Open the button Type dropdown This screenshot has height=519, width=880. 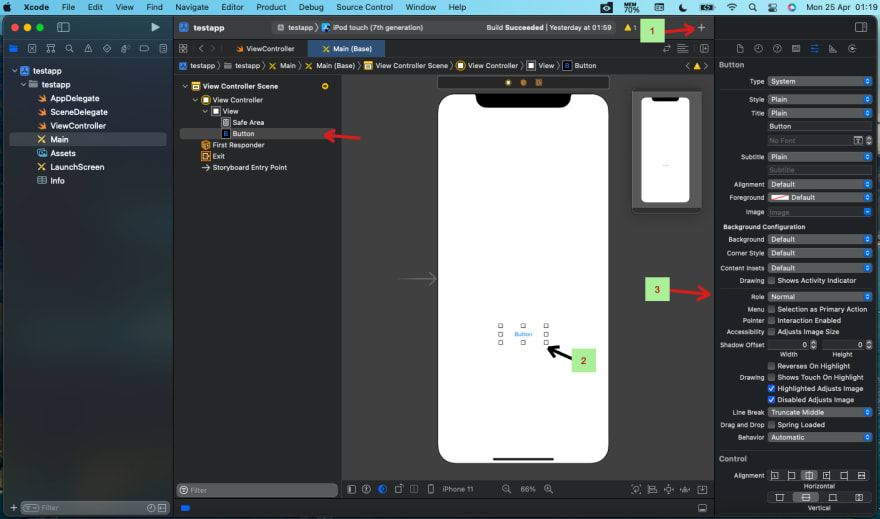pyautogui.click(x=819, y=81)
